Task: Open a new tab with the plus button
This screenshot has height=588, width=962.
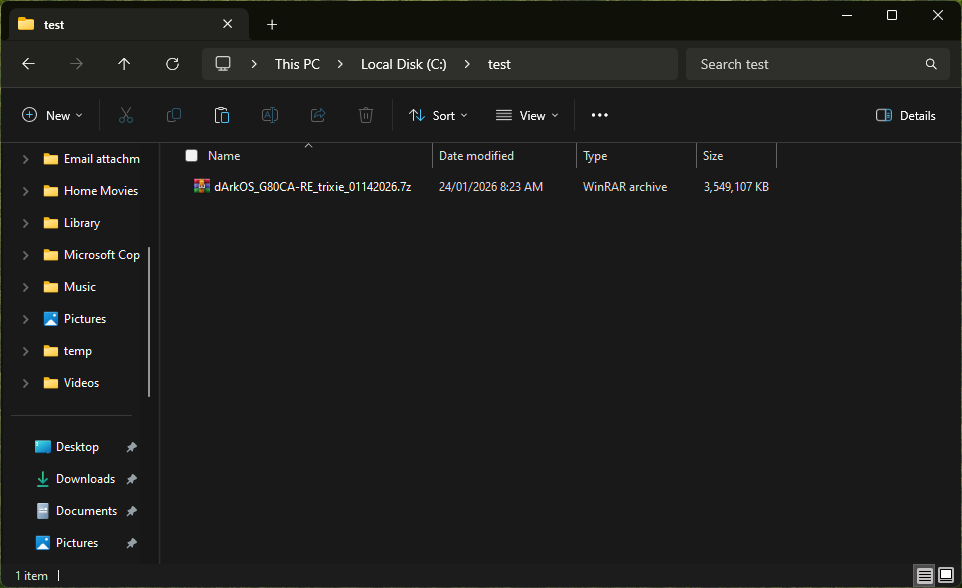Action: coord(272,25)
